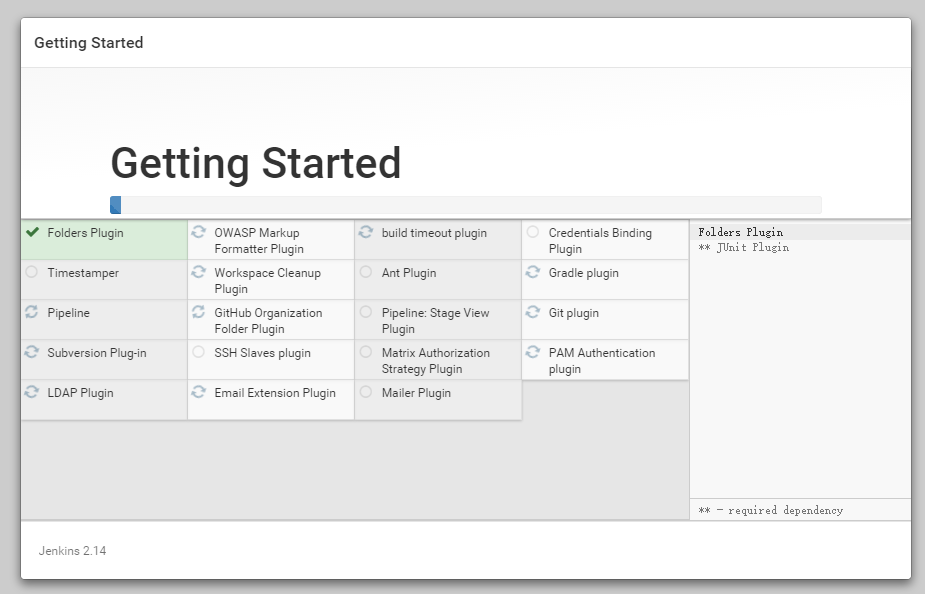
Task: Click the Jenkins 2.14 version text
Action: pyautogui.click(x=72, y=550)
